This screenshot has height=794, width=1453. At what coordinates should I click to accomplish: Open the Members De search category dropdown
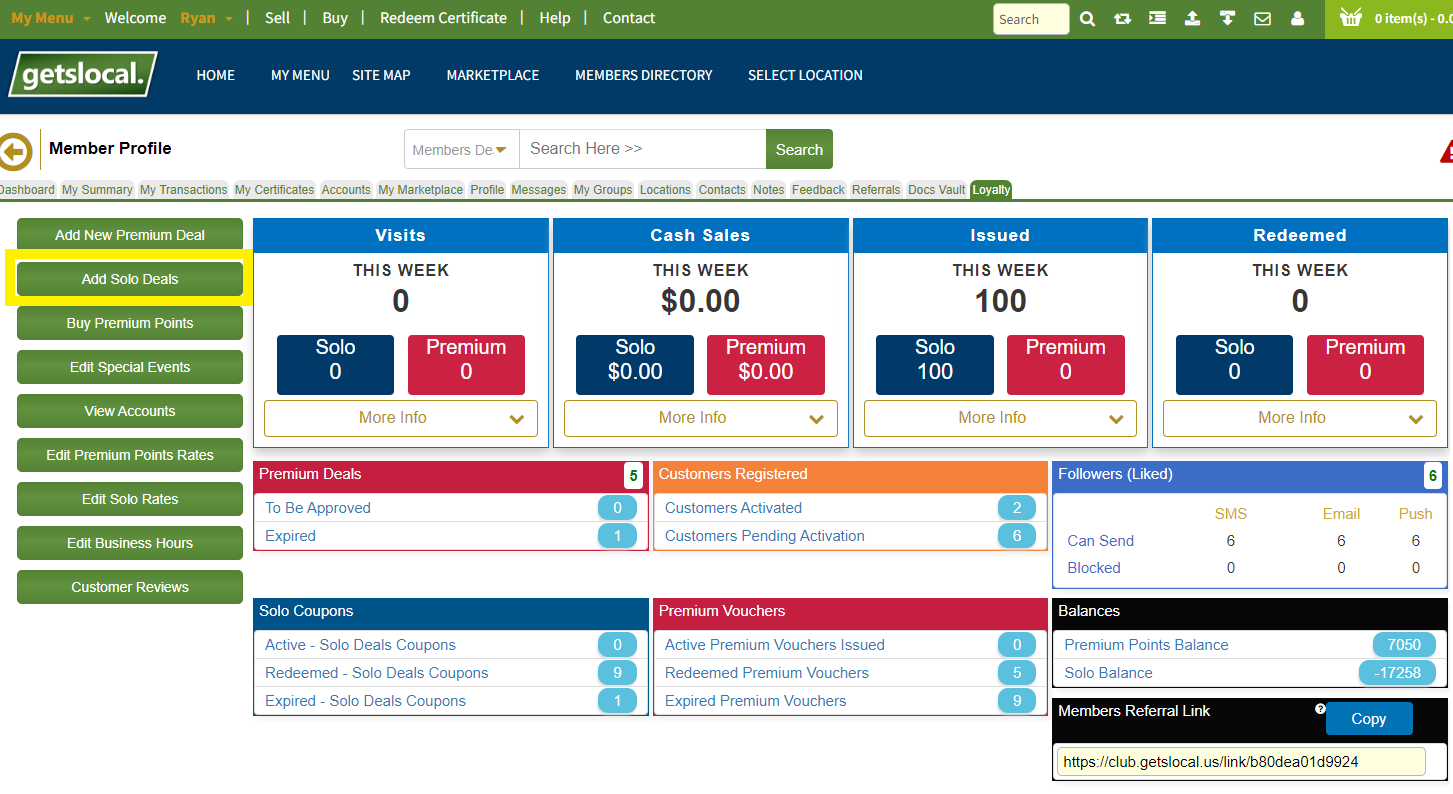click(461, 149)
